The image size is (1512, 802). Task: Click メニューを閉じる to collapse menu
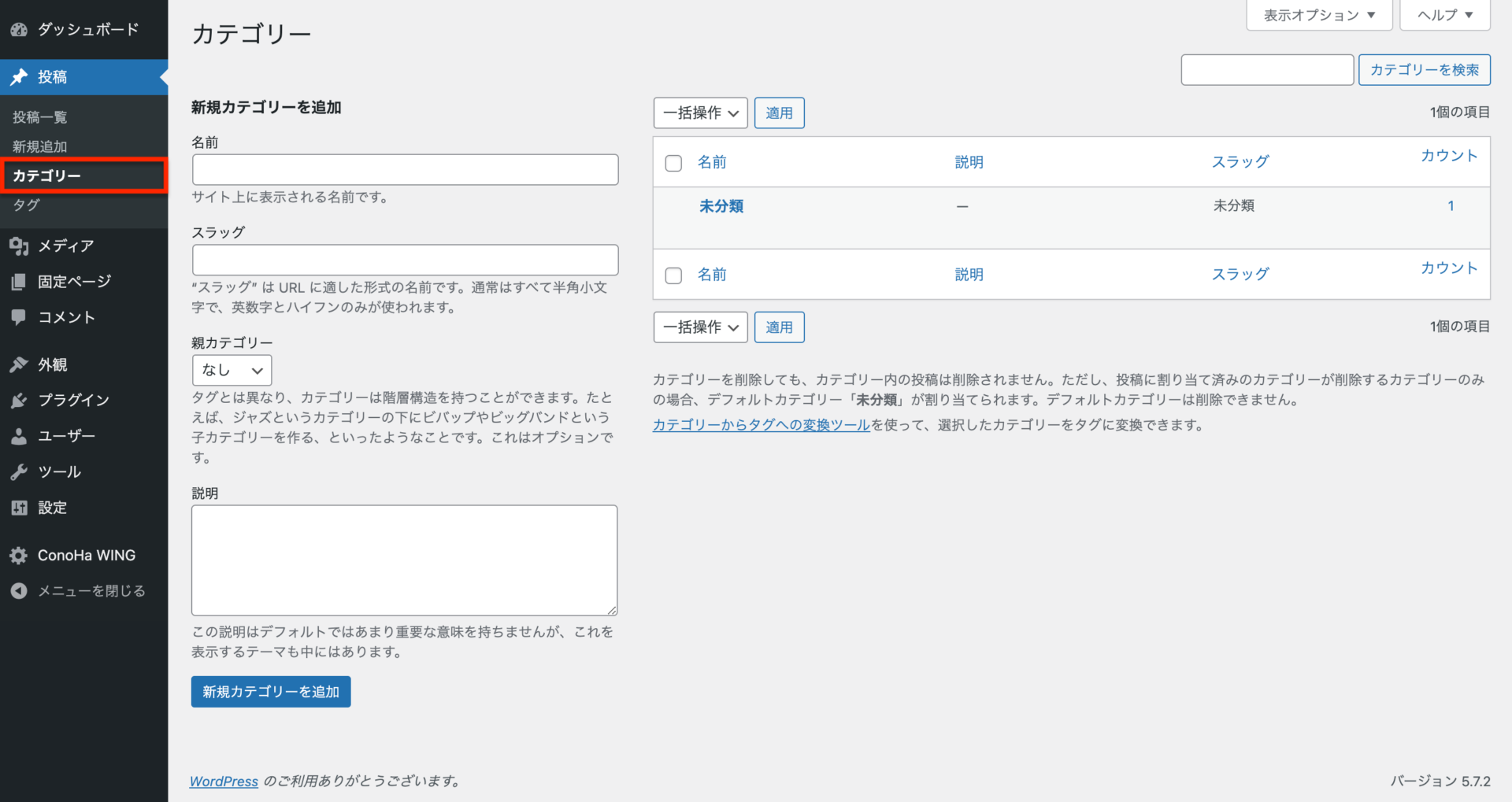click(x=84, y=591)
